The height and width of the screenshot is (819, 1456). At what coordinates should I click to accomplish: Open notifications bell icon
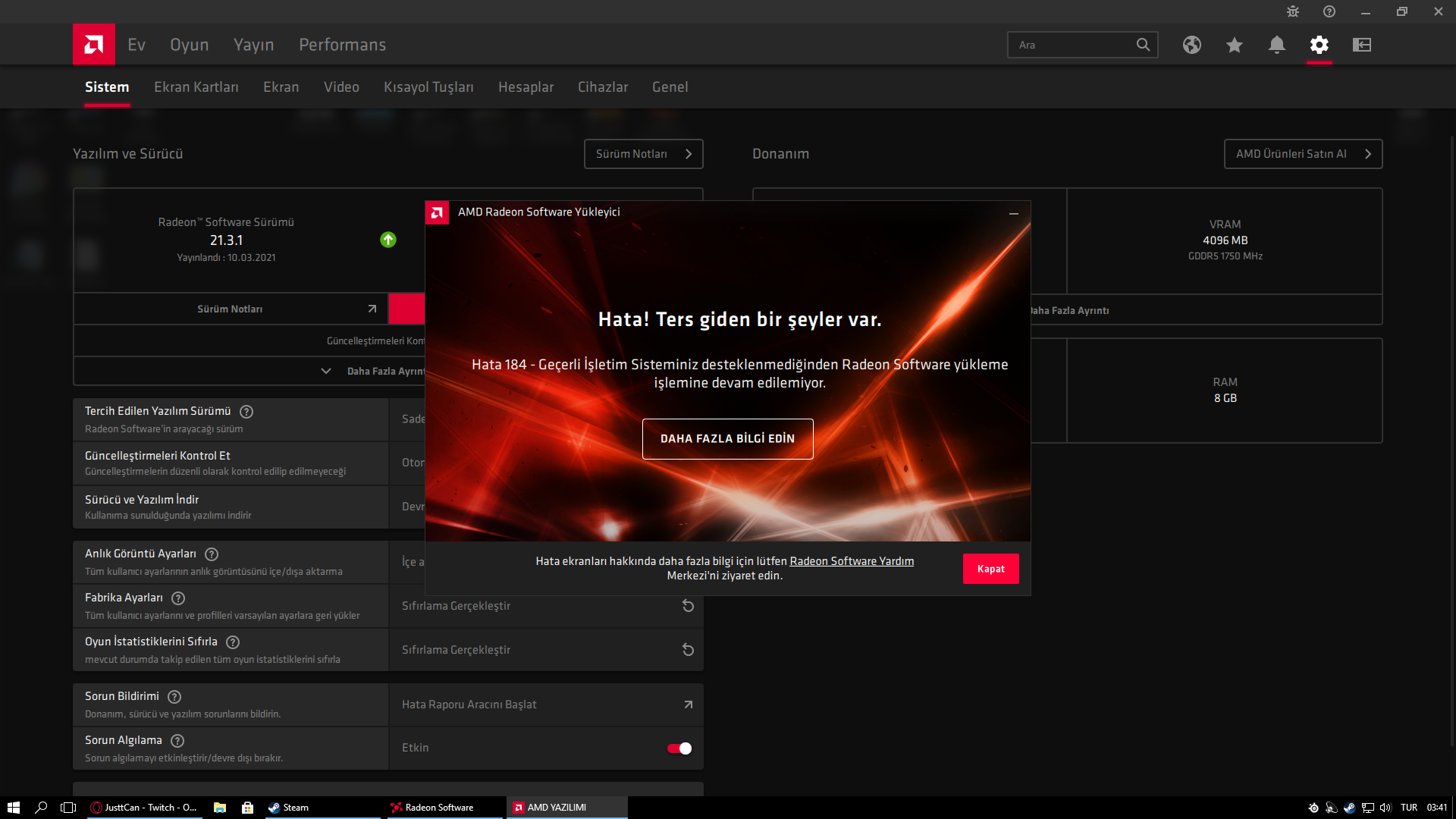1276,45
